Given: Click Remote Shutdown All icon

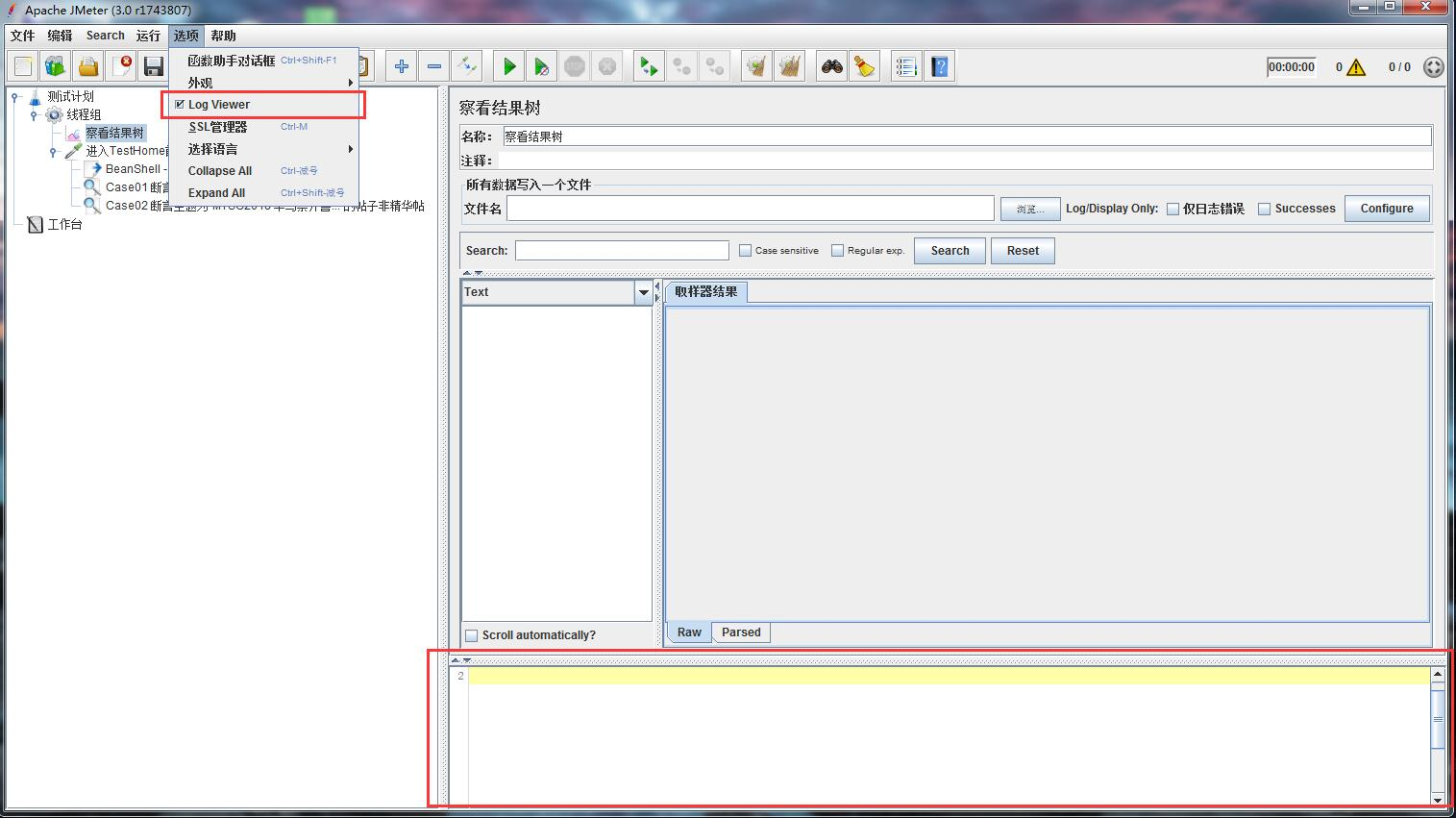Looking at the screenshot, I should (715, 66).
